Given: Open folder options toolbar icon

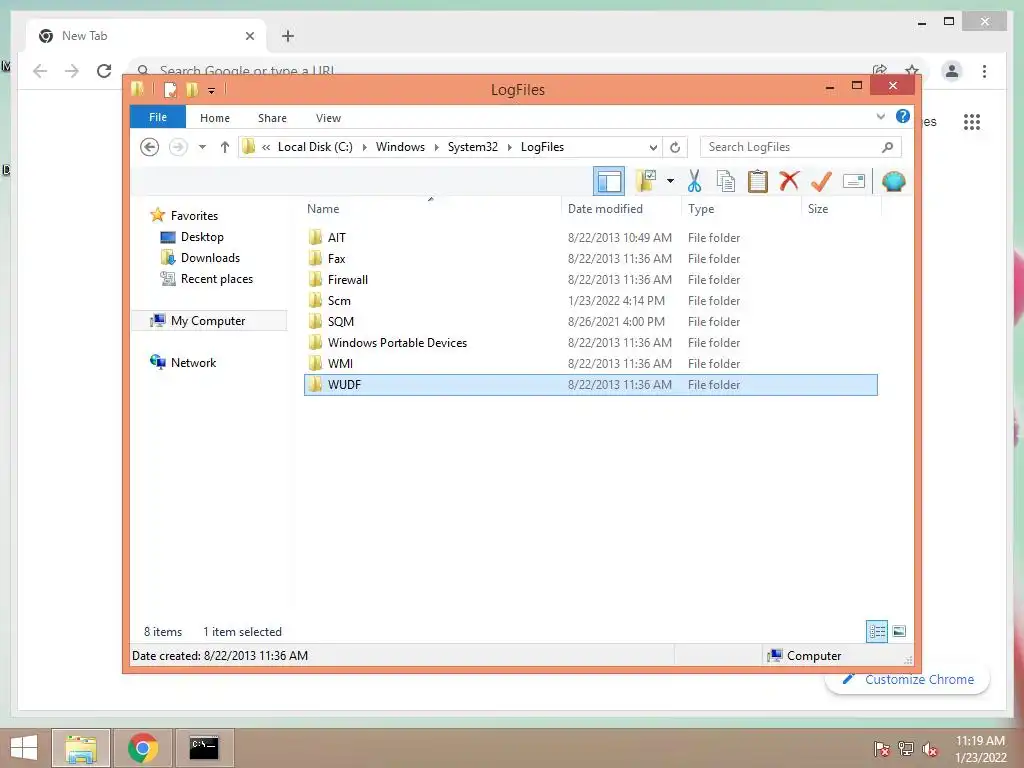Looking at the screenshot, I should [646, 181].
